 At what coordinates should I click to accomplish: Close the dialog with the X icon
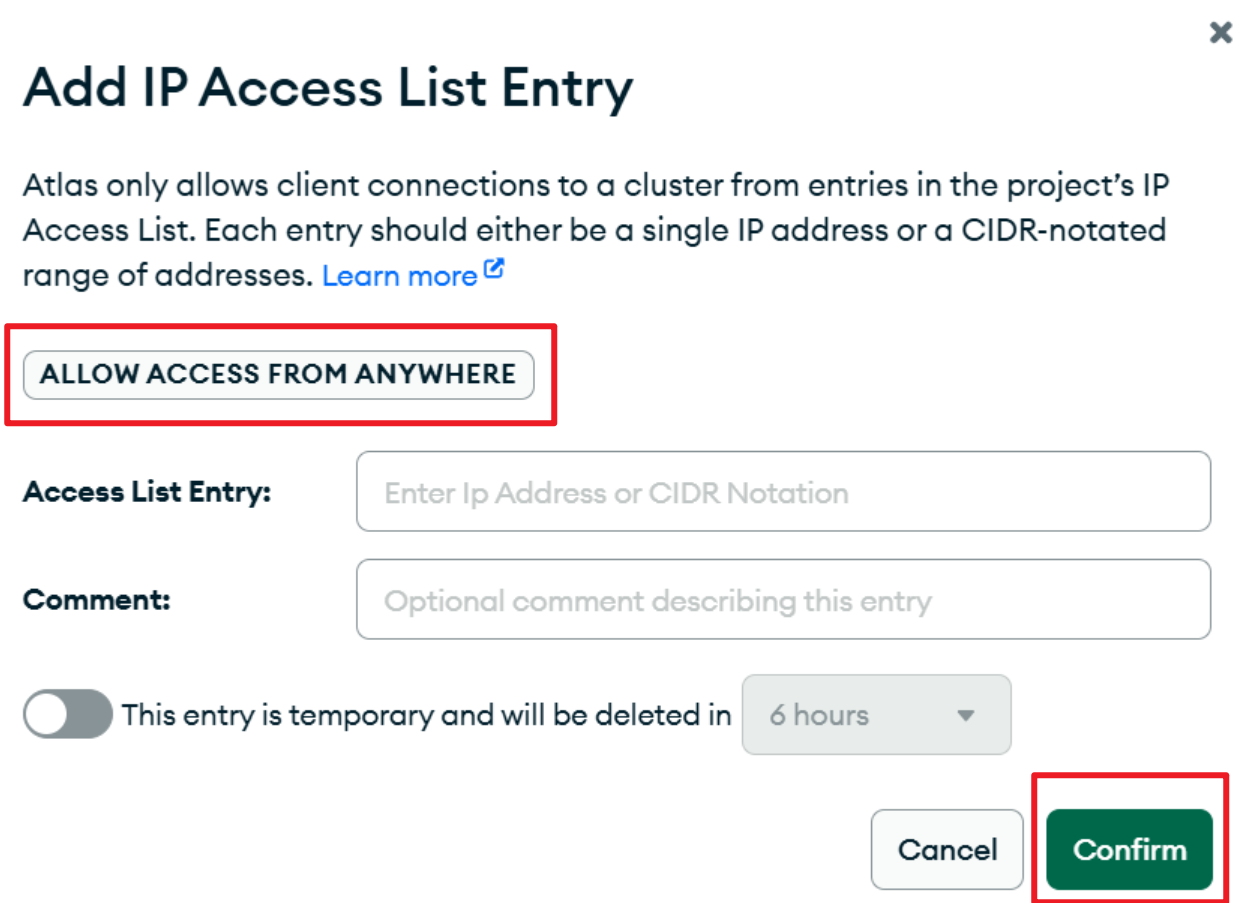pos(1220,33)
